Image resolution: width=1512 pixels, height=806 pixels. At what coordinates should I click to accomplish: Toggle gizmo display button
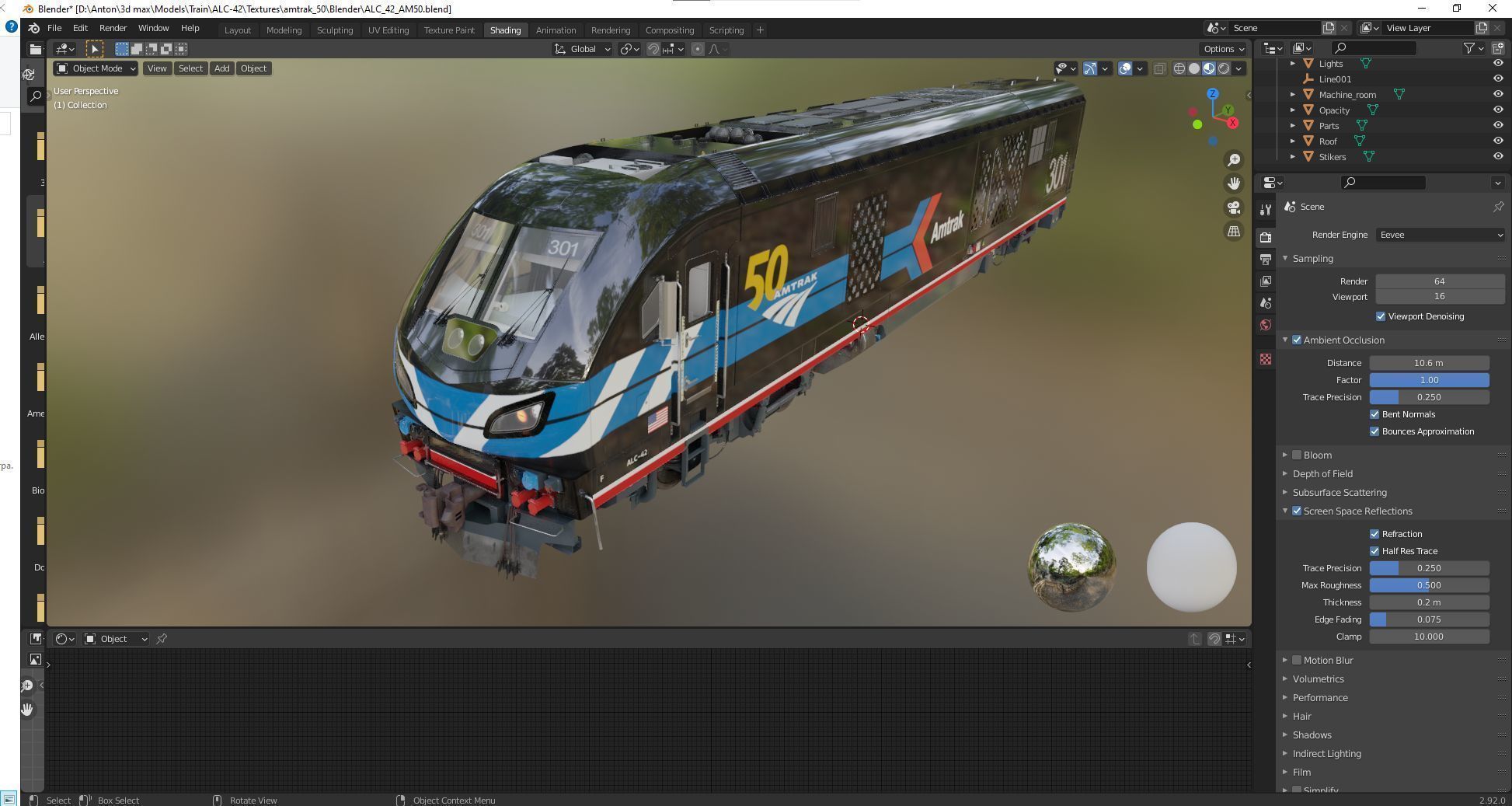1090,68
